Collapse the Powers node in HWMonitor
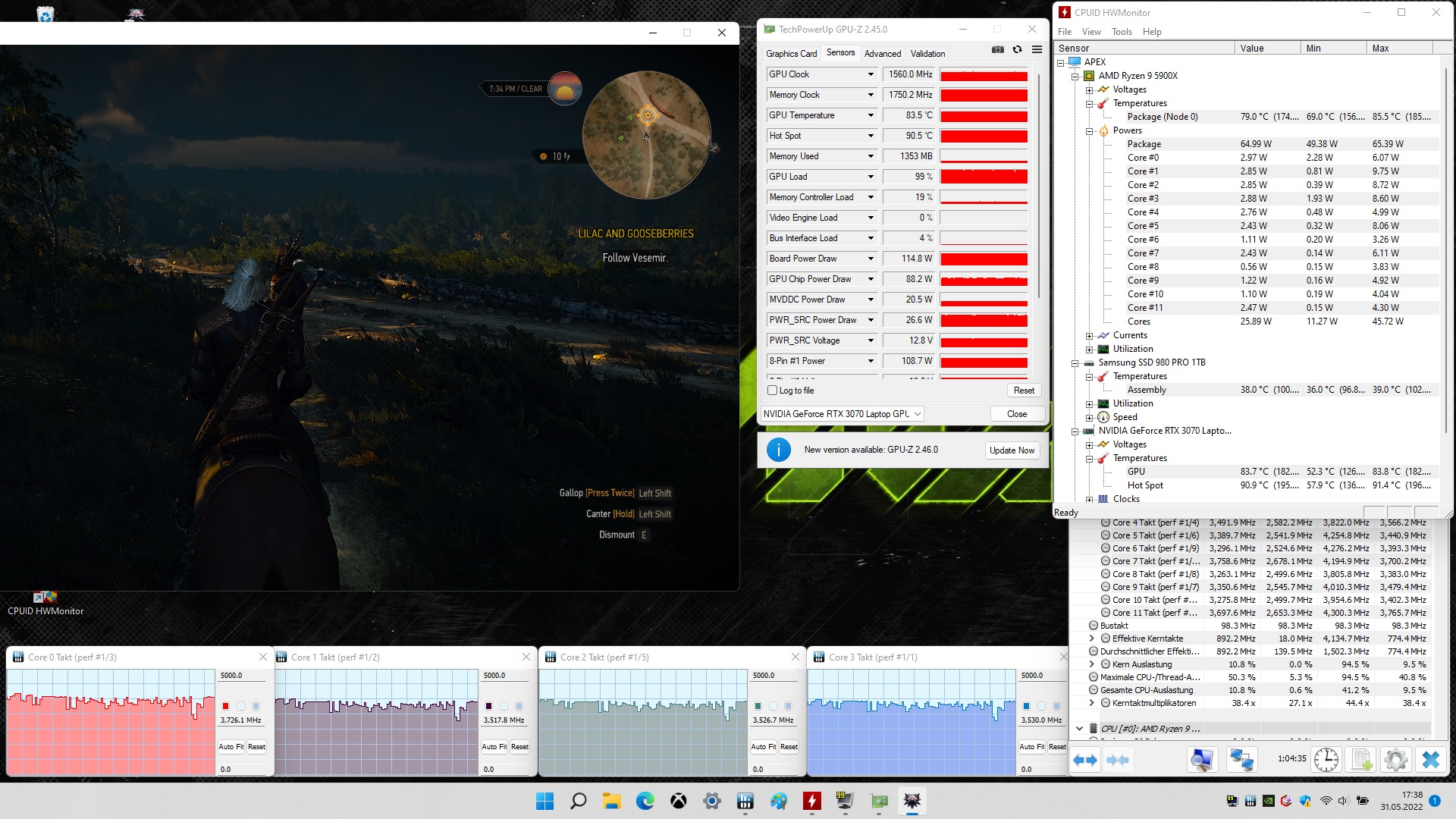The image size is (1456, 819). click(1089, 130)
